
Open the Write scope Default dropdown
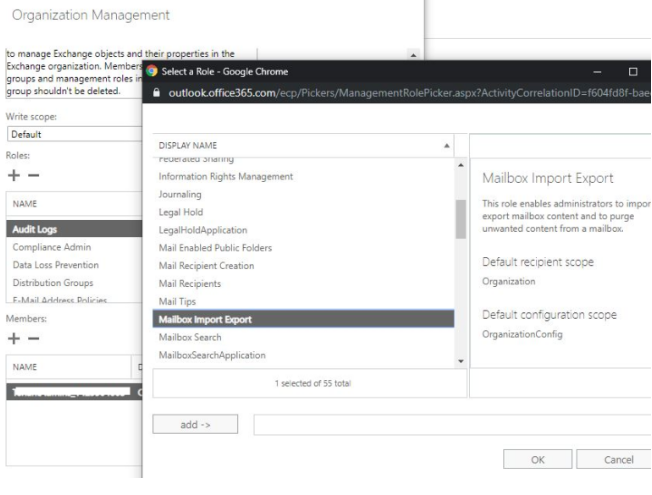(x=74, y=134)
